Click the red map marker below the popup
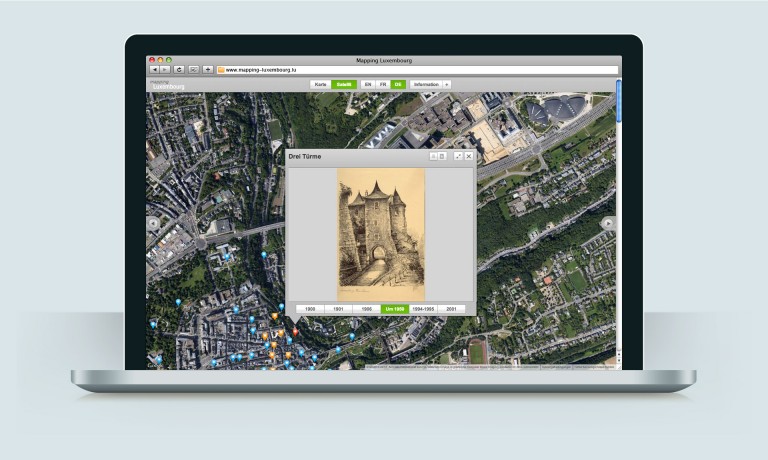 point(295,332)
